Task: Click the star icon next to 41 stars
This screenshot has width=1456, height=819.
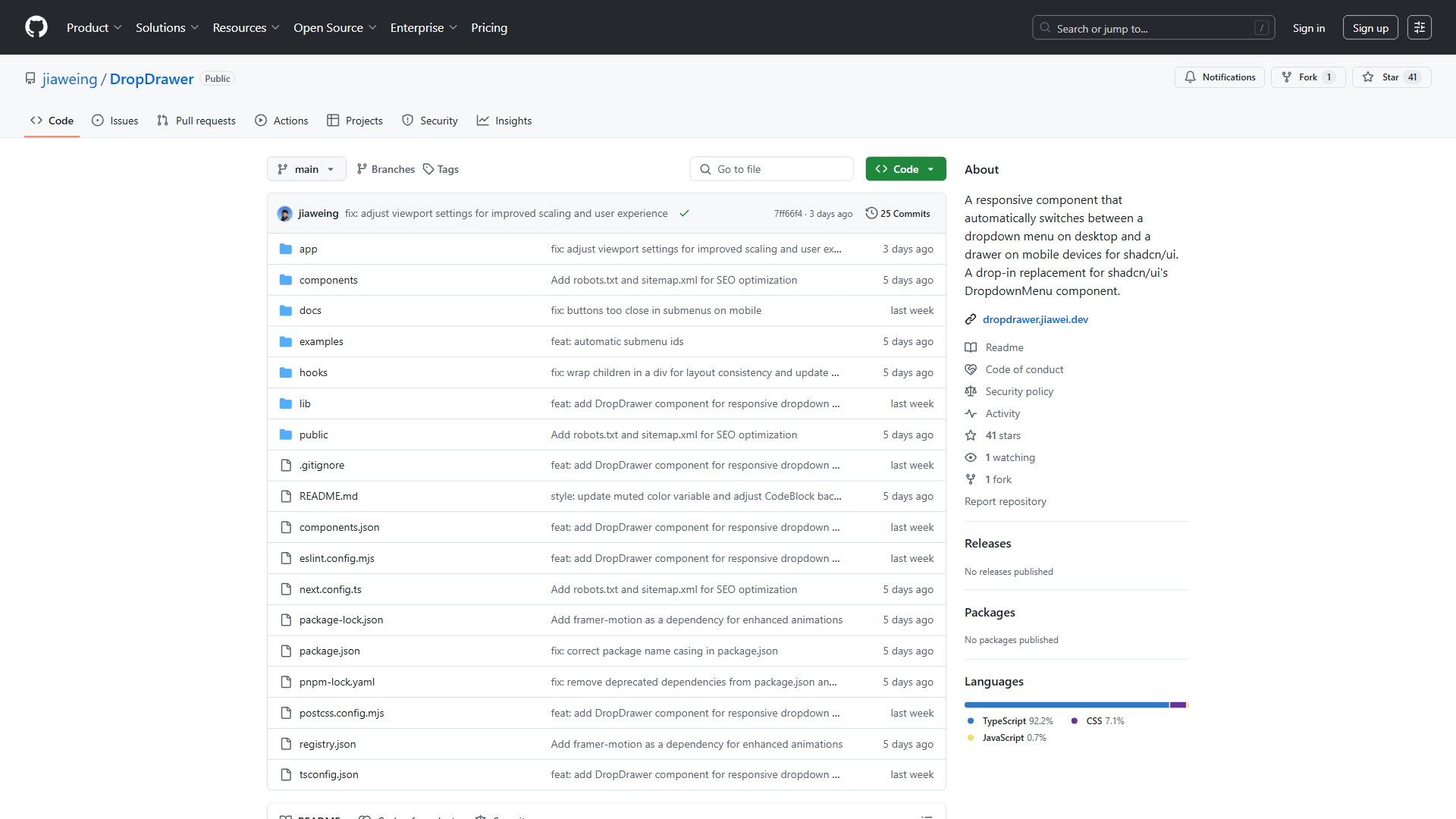Action: pos(971,435)
